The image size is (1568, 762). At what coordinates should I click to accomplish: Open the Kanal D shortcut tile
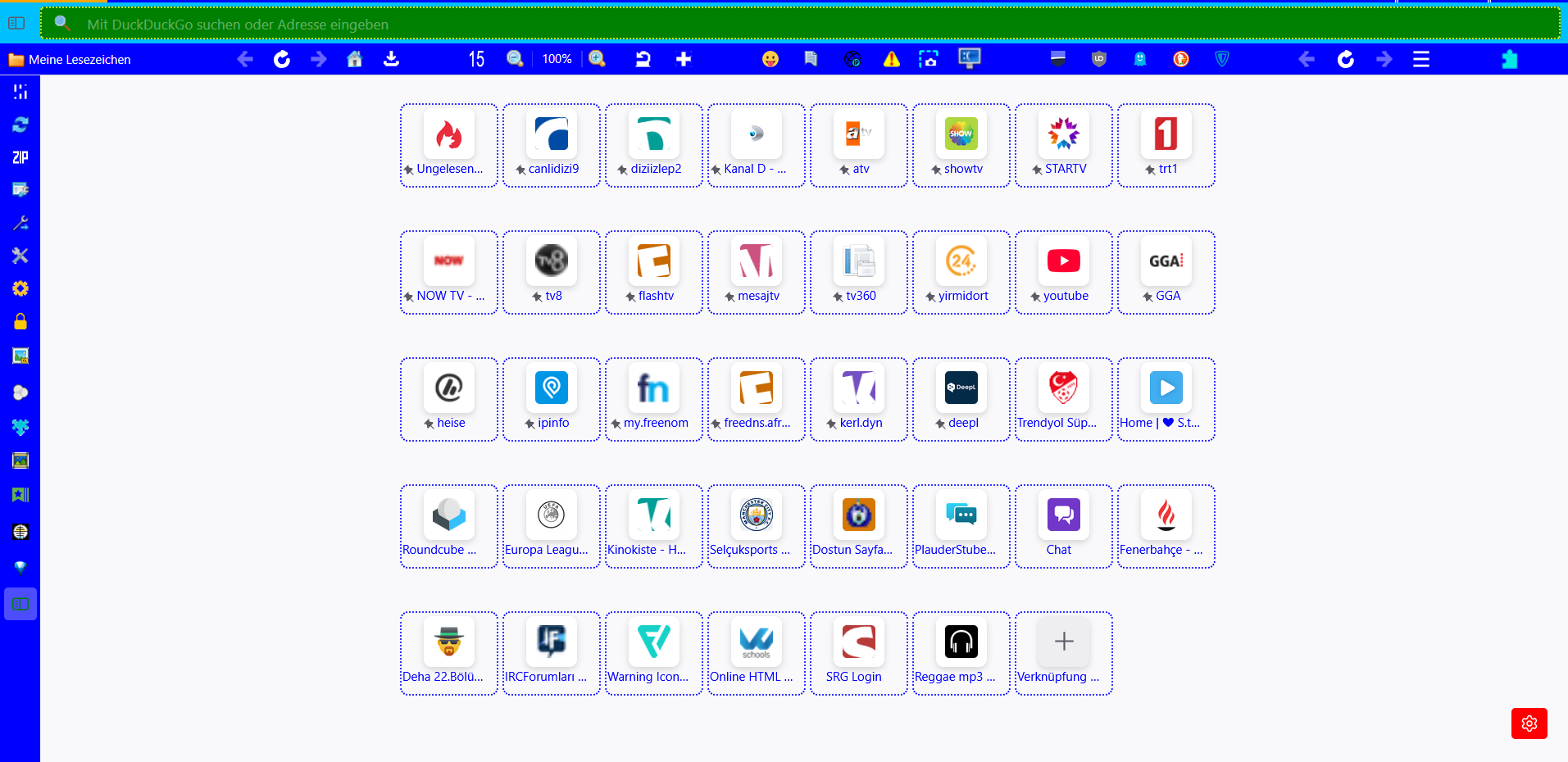point(757,145)
